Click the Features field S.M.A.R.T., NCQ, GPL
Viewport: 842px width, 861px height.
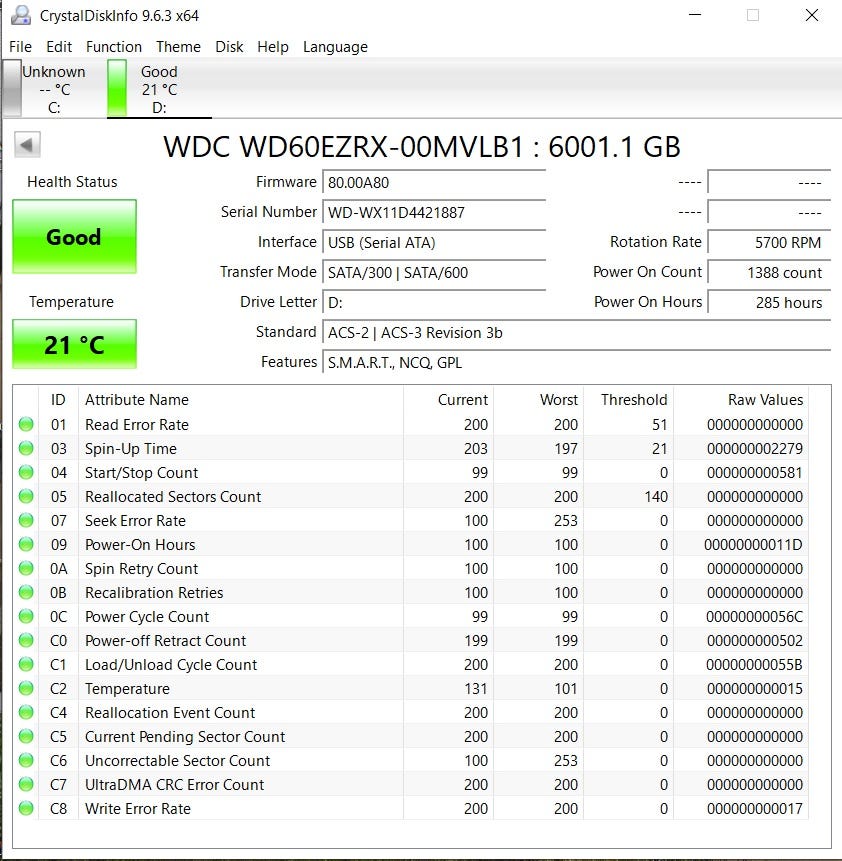click(577, 362)
